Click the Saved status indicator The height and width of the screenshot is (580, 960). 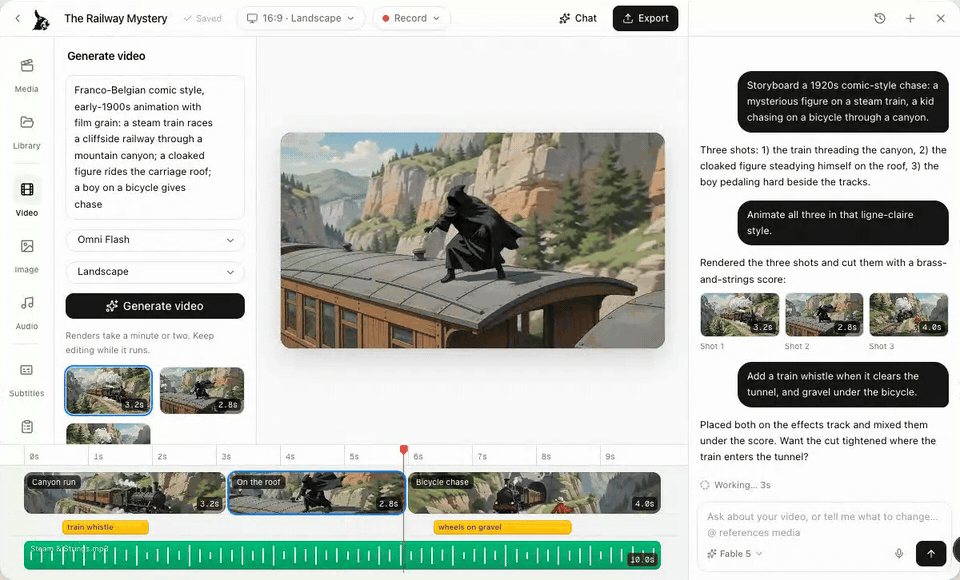click(203, 18)
